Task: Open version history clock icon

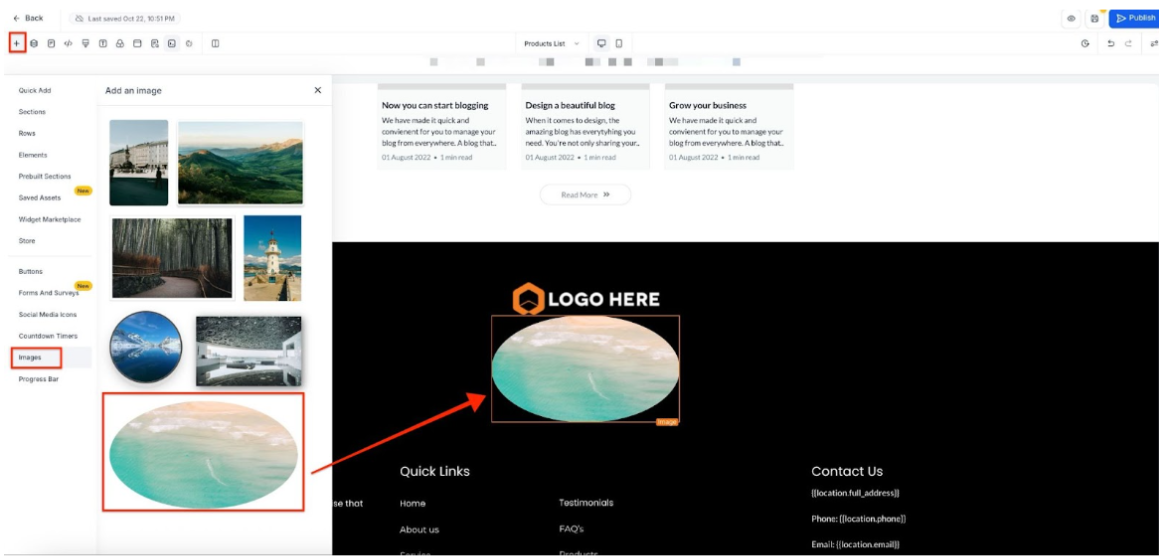Action: click(x=1085, y=44)
